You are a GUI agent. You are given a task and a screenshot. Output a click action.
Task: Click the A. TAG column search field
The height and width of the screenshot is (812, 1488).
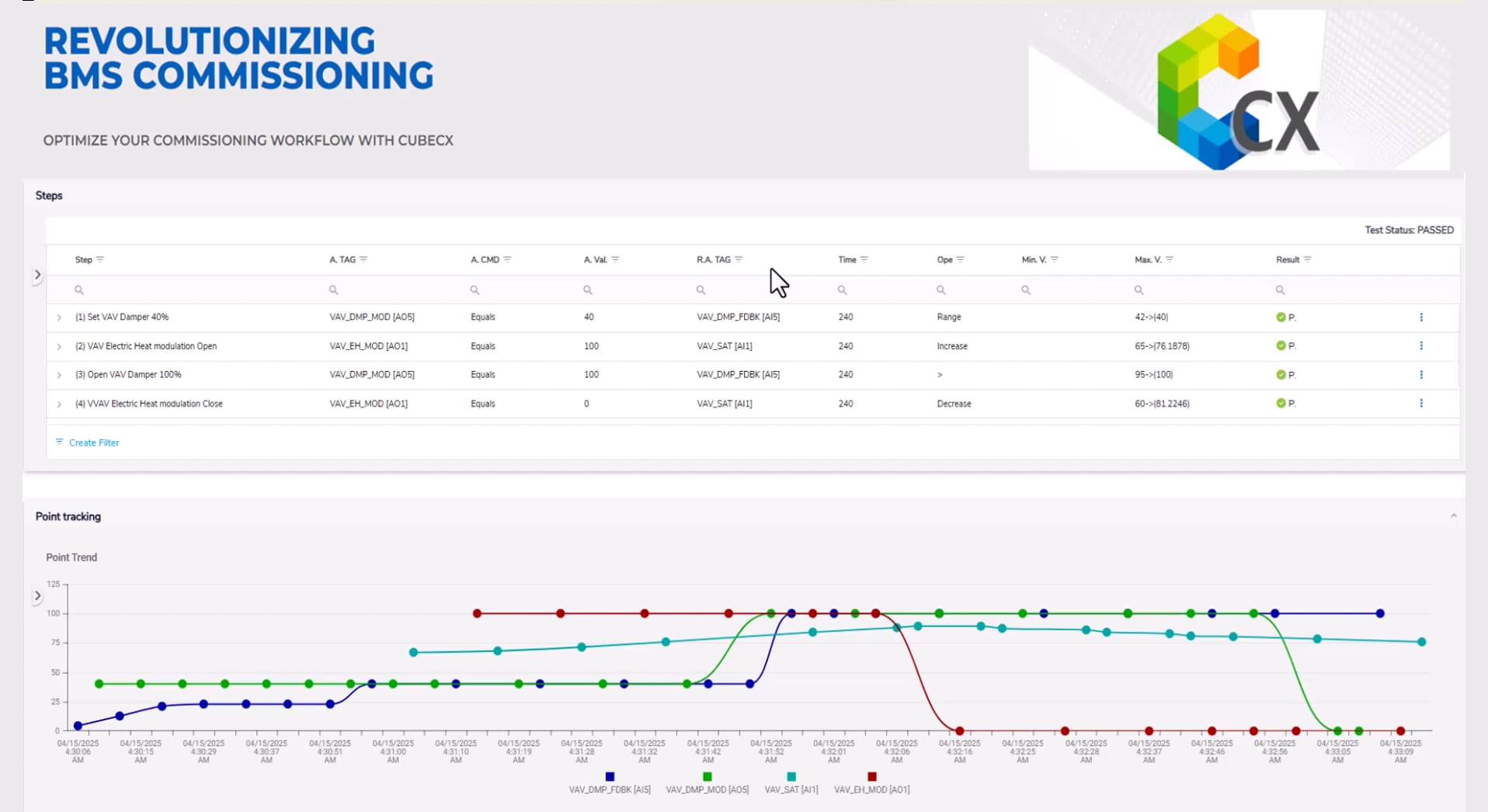[393, 290]
